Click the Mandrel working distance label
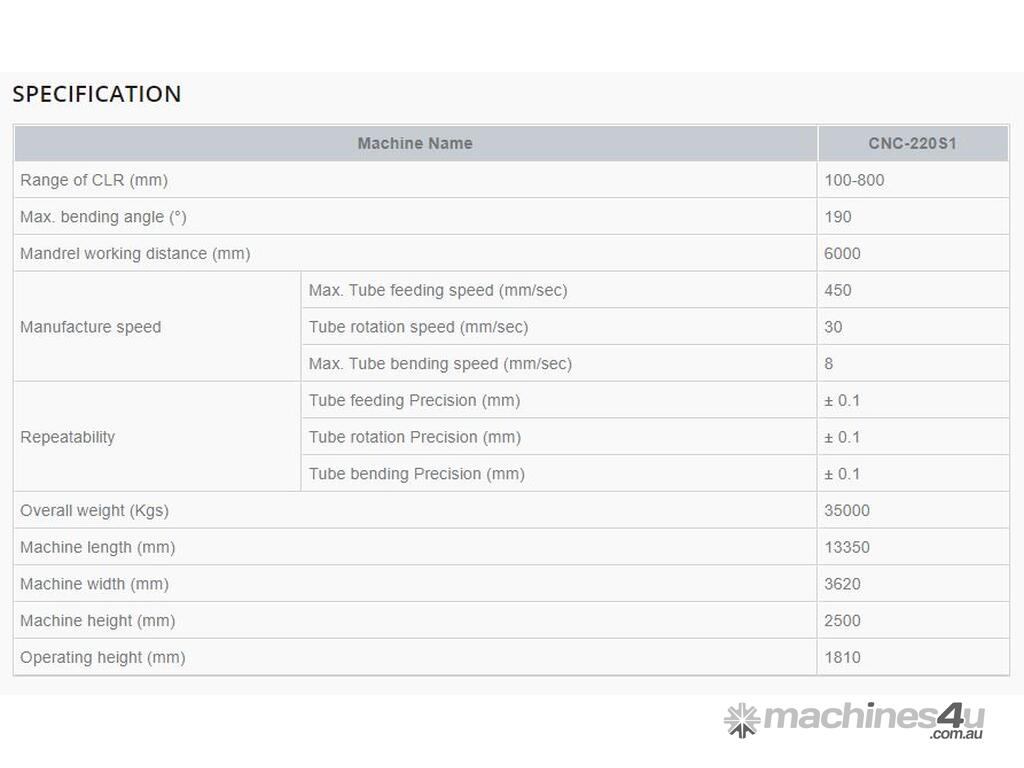The width and height of the screenshot is (1024, 768). tap(135, 254)
